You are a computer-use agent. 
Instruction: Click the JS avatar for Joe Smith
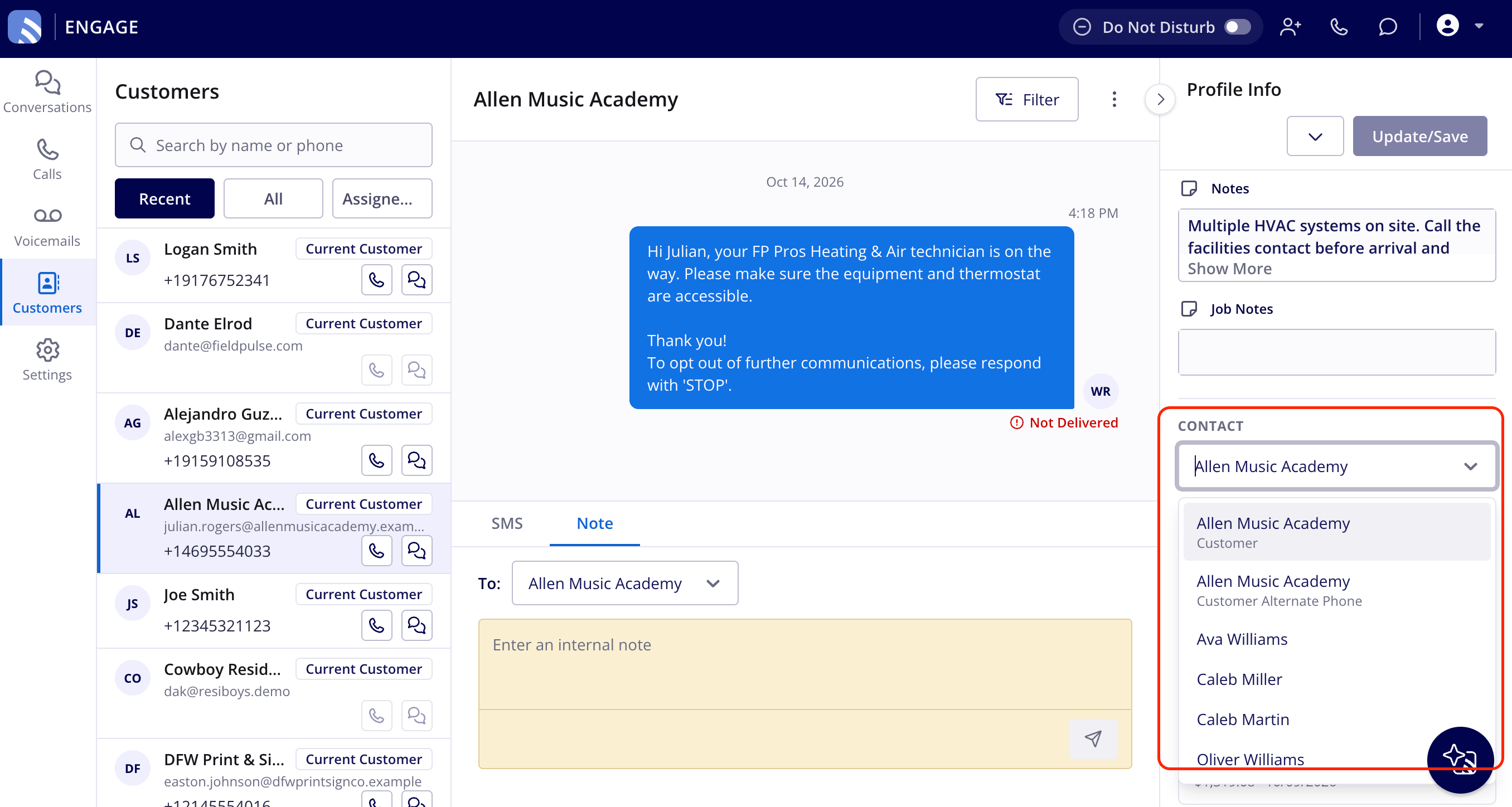(133, 604)
